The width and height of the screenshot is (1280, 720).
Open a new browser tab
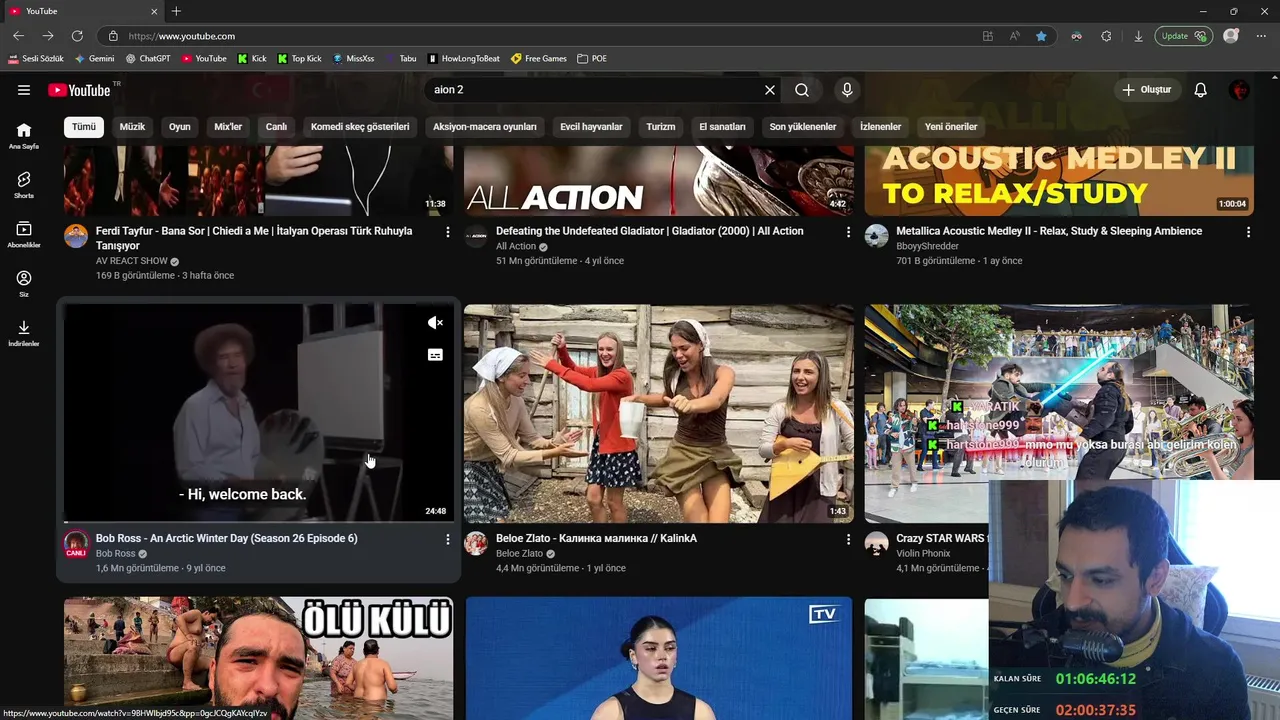pos(176,11)
